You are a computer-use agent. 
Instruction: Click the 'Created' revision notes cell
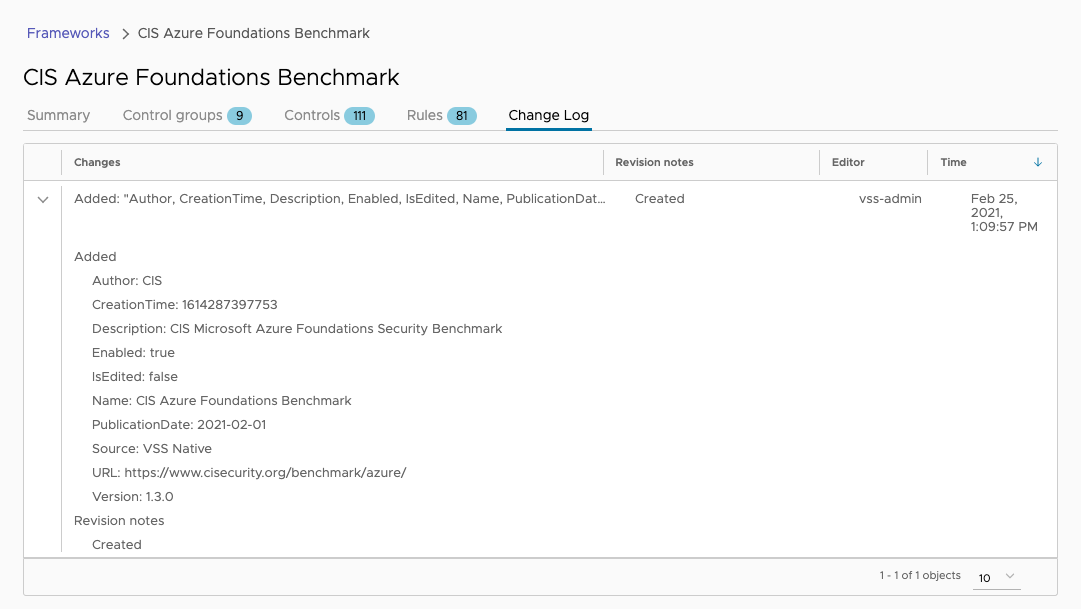(x=660, y=199)
